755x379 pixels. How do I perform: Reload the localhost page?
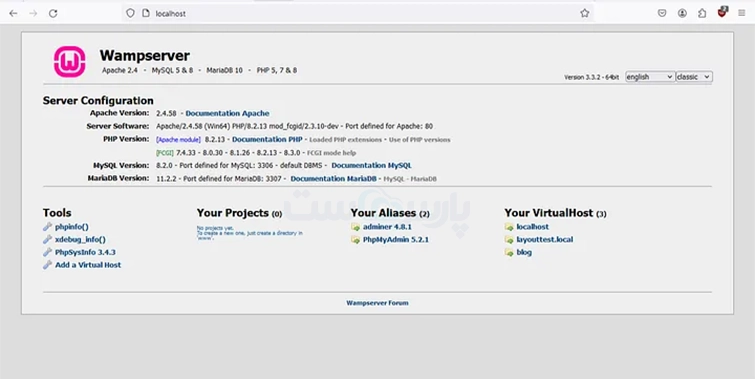[53, 13]
